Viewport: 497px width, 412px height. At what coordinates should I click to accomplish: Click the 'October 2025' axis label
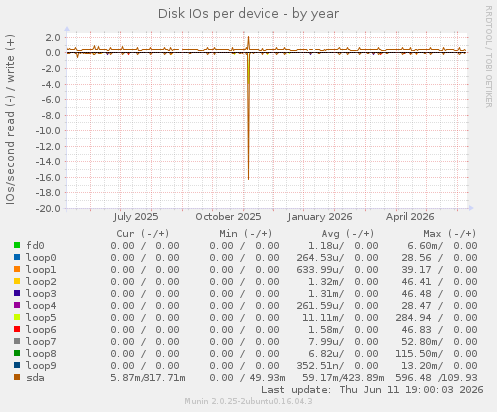[228, 217]
